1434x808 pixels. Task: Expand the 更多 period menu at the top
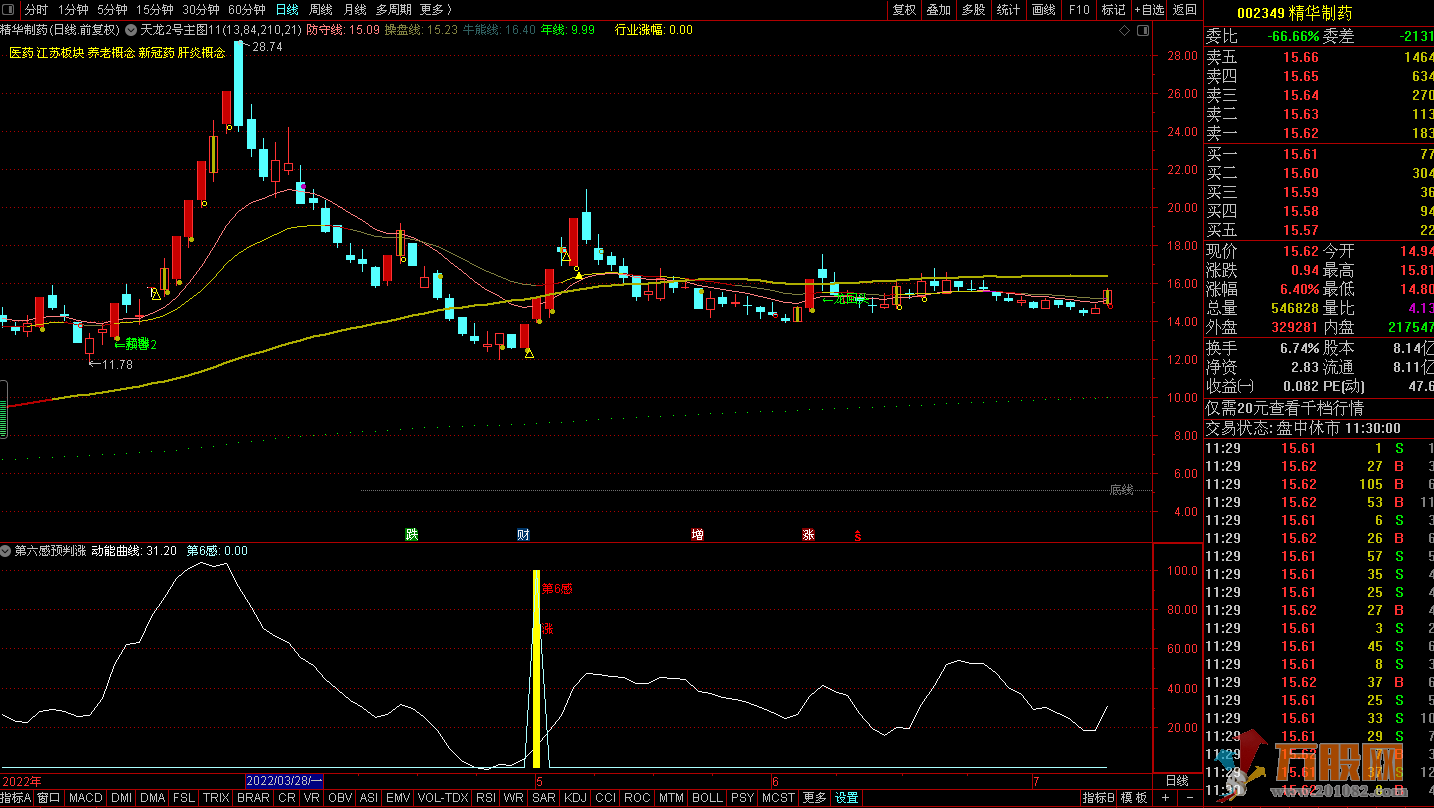435,9
